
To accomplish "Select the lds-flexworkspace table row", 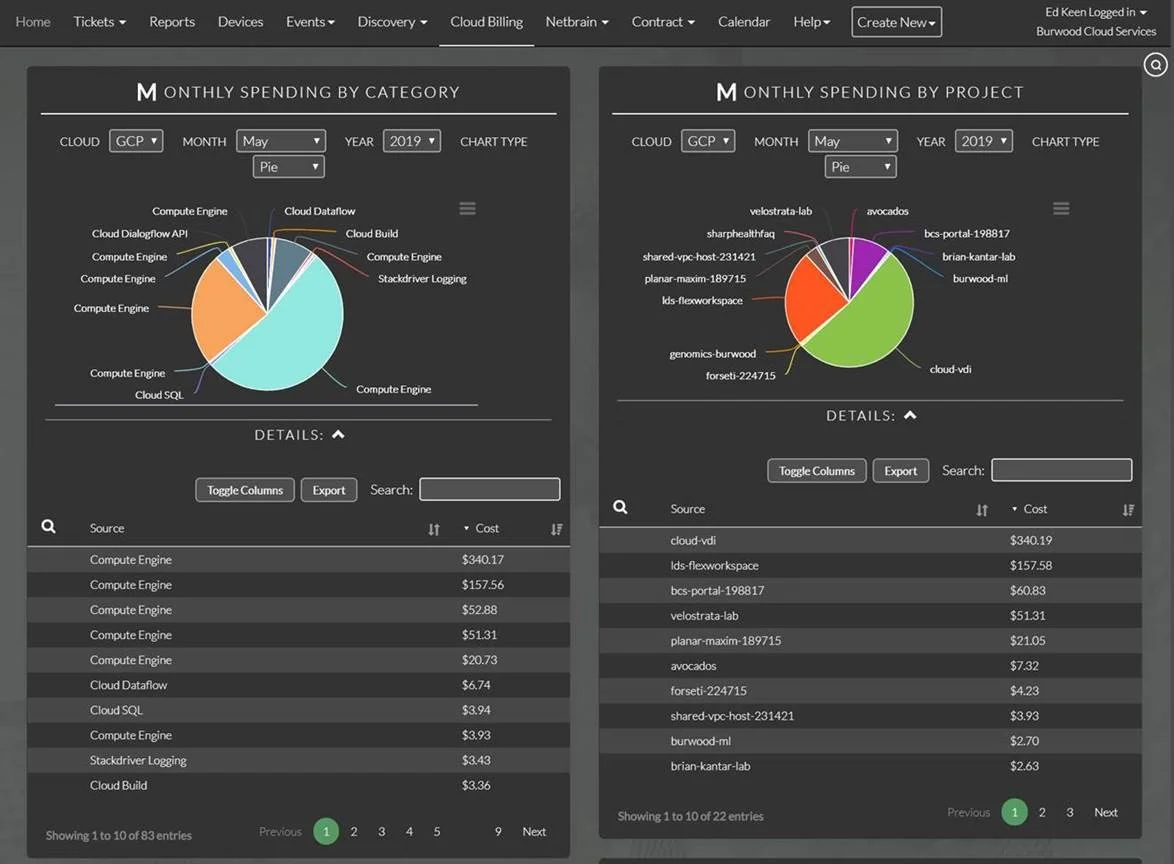I will point(870,565).
